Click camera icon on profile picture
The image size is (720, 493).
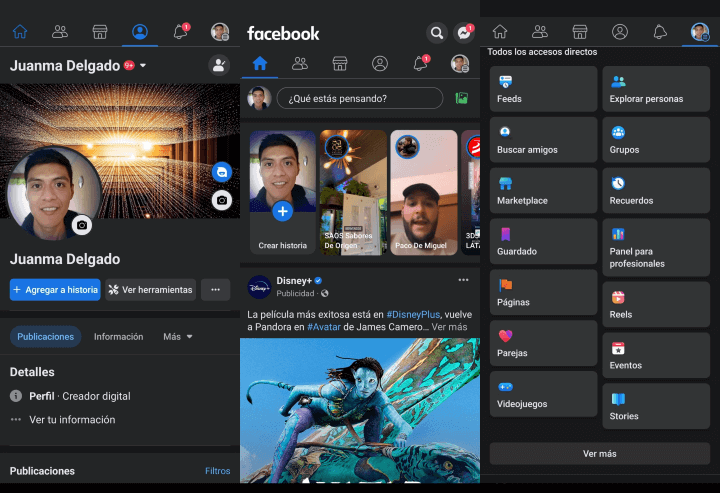point(82,225)
